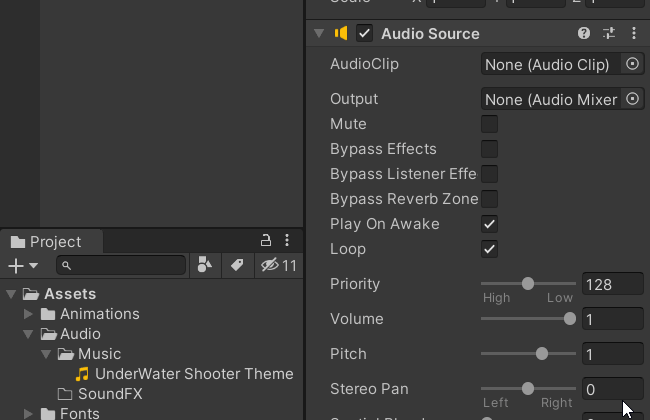The width and height of the screenshot is (650, 420).
Task: Click the Bypass Effects label
Action: (x=383, y=149)
